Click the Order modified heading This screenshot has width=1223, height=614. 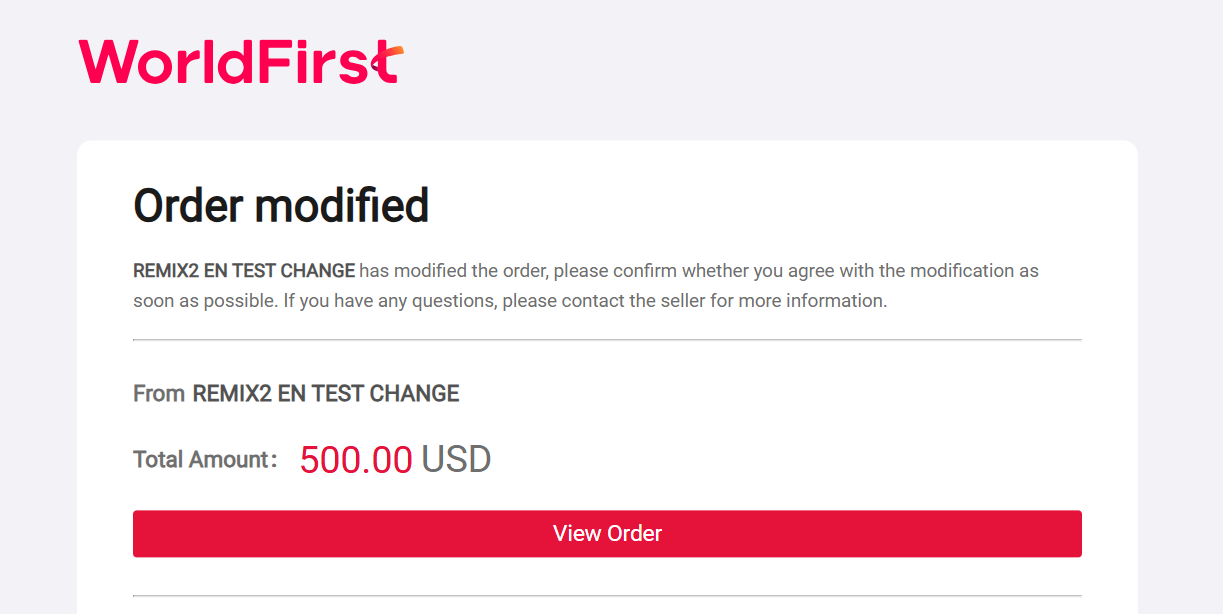tap(281, 206)
